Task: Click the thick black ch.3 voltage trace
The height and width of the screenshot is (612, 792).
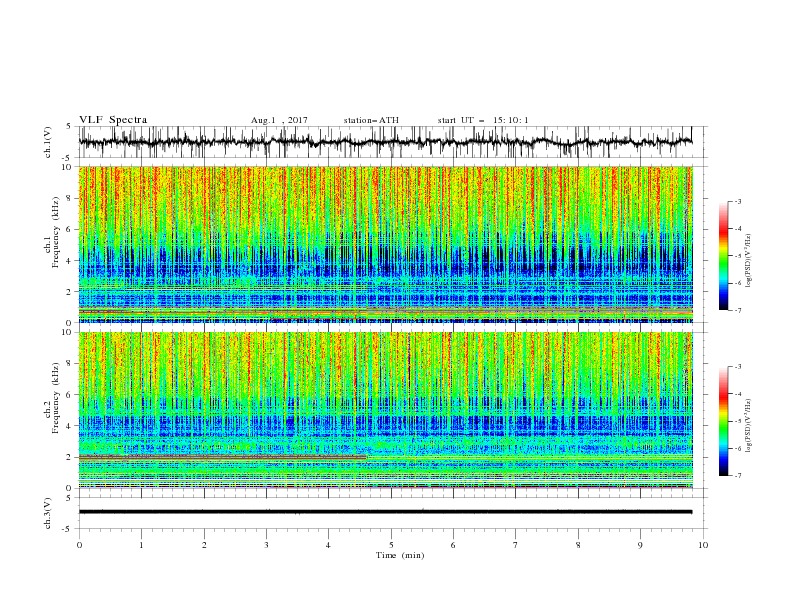Action: click(x=385, y=512)
